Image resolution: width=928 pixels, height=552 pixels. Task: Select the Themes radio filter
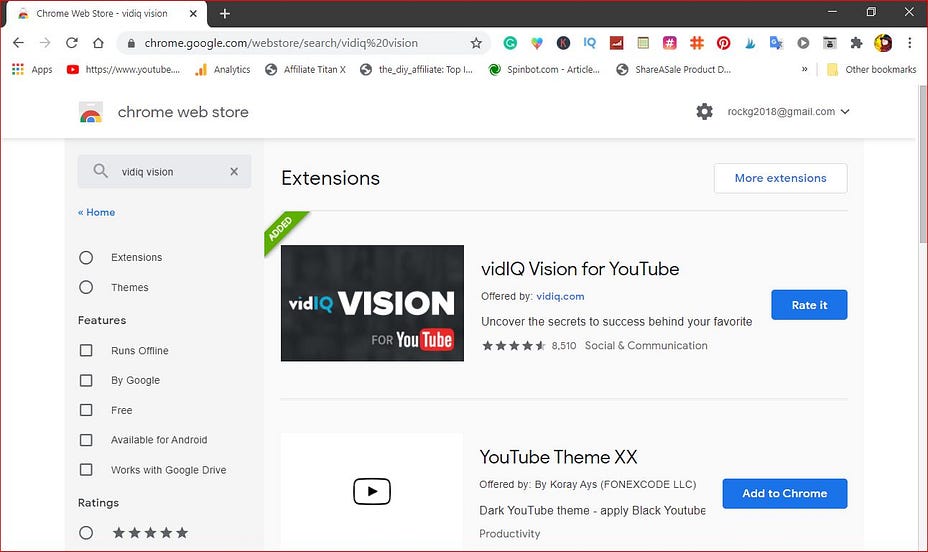[86, 287]
